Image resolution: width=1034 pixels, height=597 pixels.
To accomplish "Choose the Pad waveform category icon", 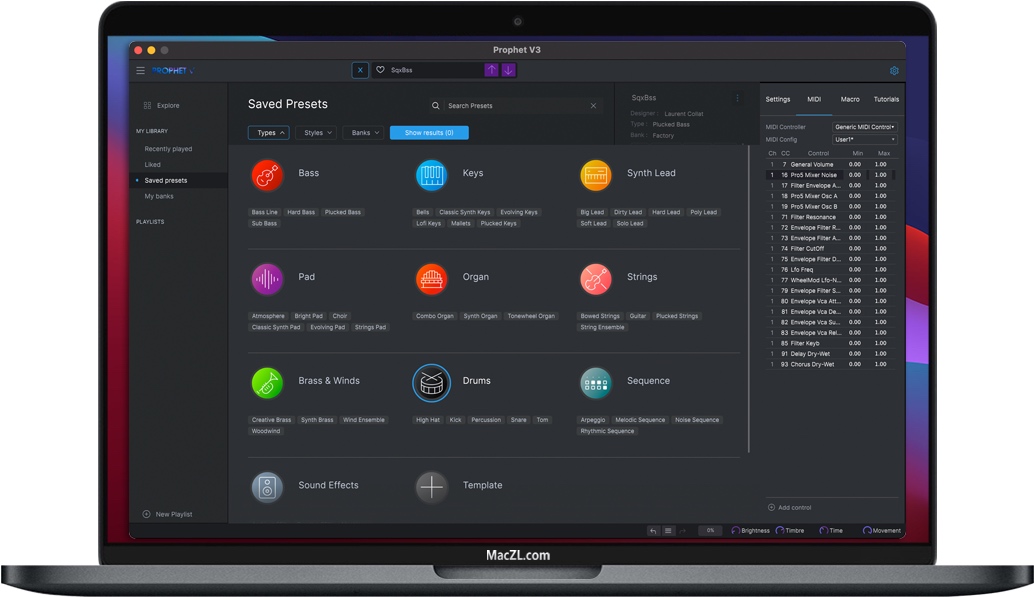I will 267,279.
